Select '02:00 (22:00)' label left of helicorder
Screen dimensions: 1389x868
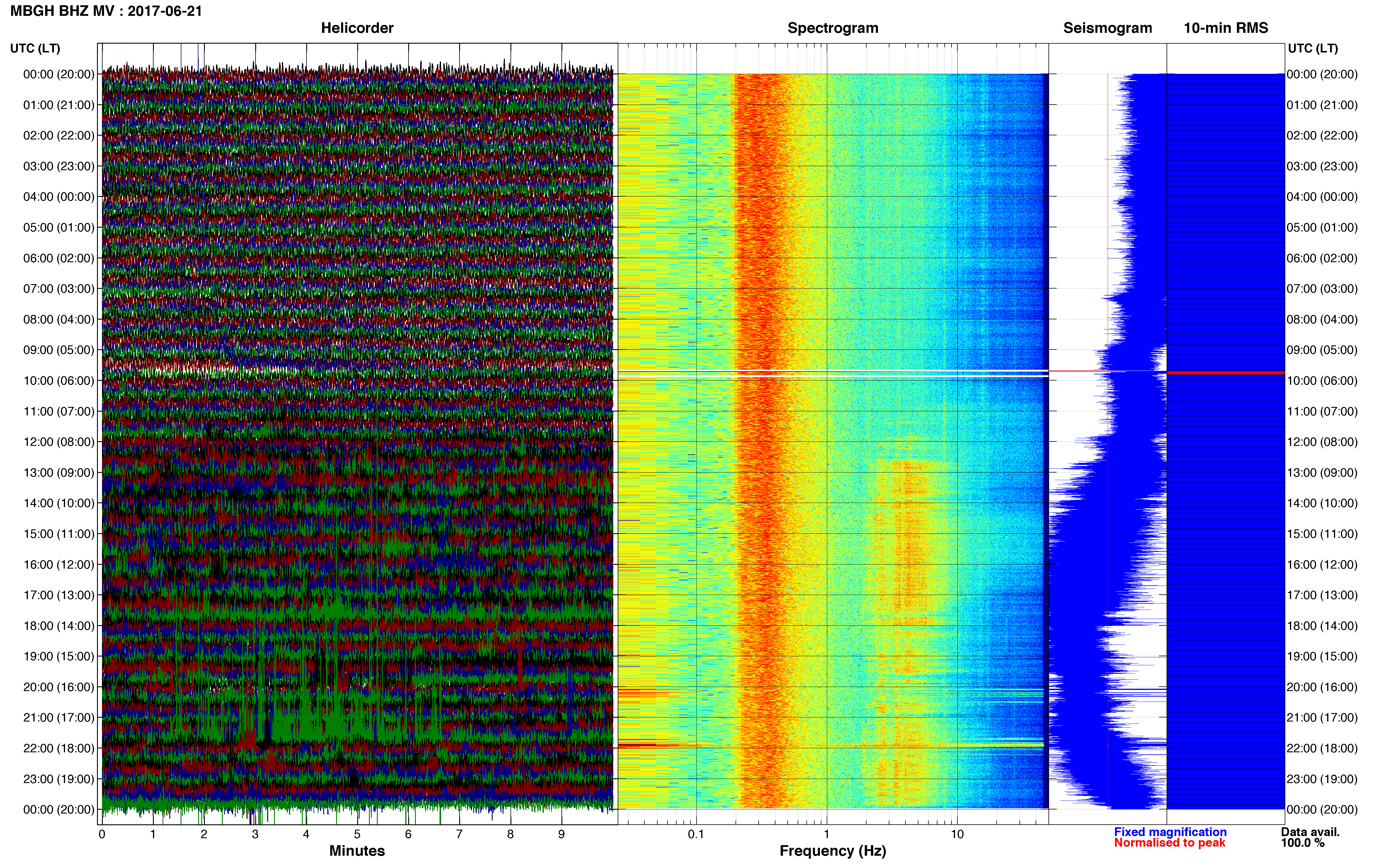coord(59,135)
